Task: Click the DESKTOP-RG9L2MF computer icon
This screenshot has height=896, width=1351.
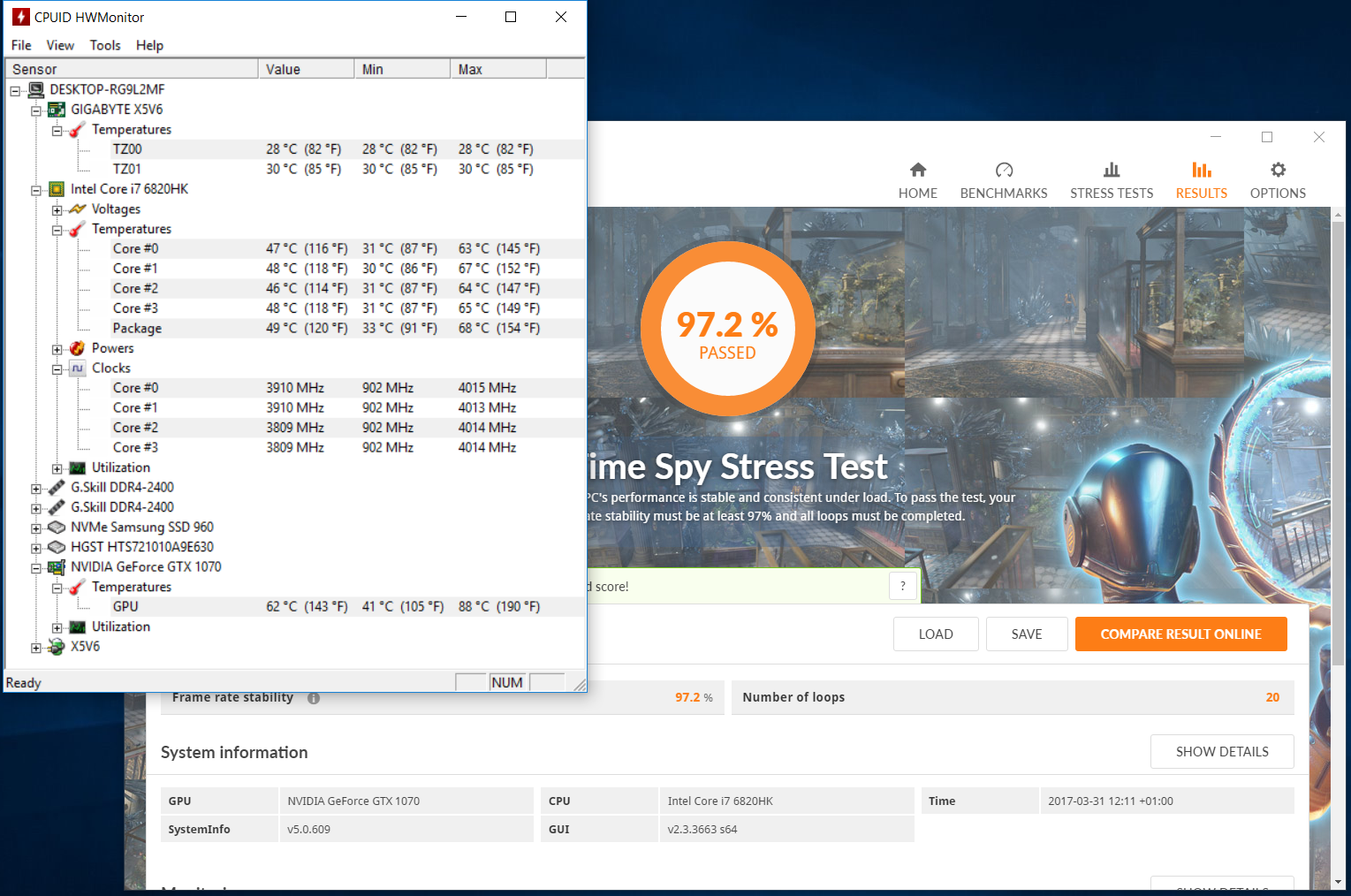Action: (36, 89)
